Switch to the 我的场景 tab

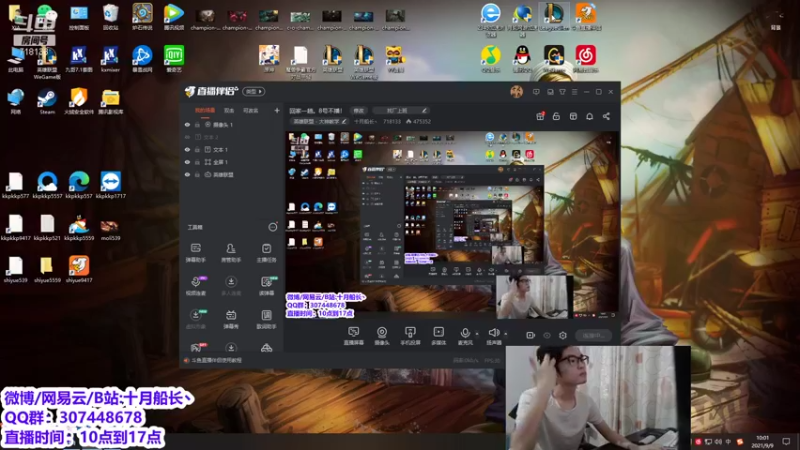[205, 110]
